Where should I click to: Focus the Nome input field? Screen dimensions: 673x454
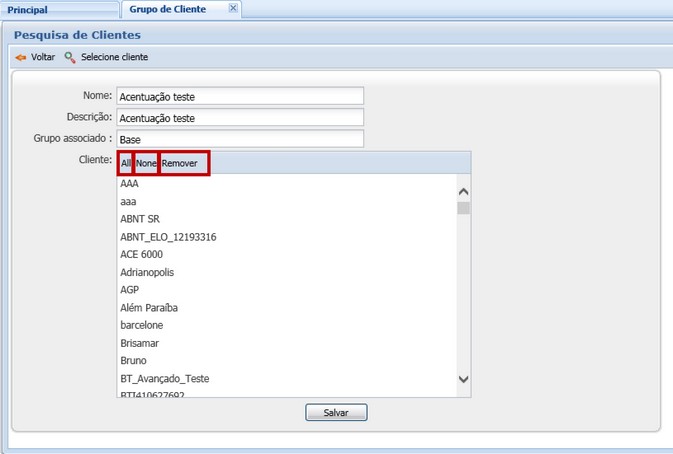point(239,97)
